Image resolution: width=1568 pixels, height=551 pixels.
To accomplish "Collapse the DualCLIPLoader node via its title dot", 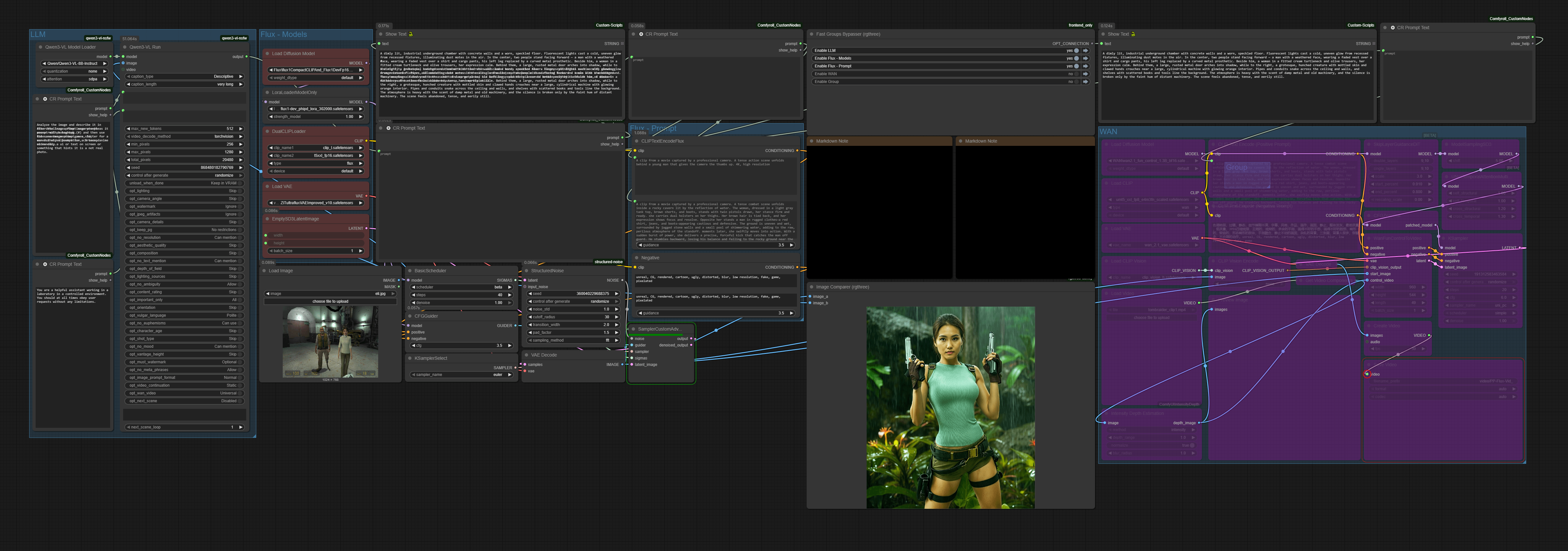I will pyautogui.click(x=267, y=132).
